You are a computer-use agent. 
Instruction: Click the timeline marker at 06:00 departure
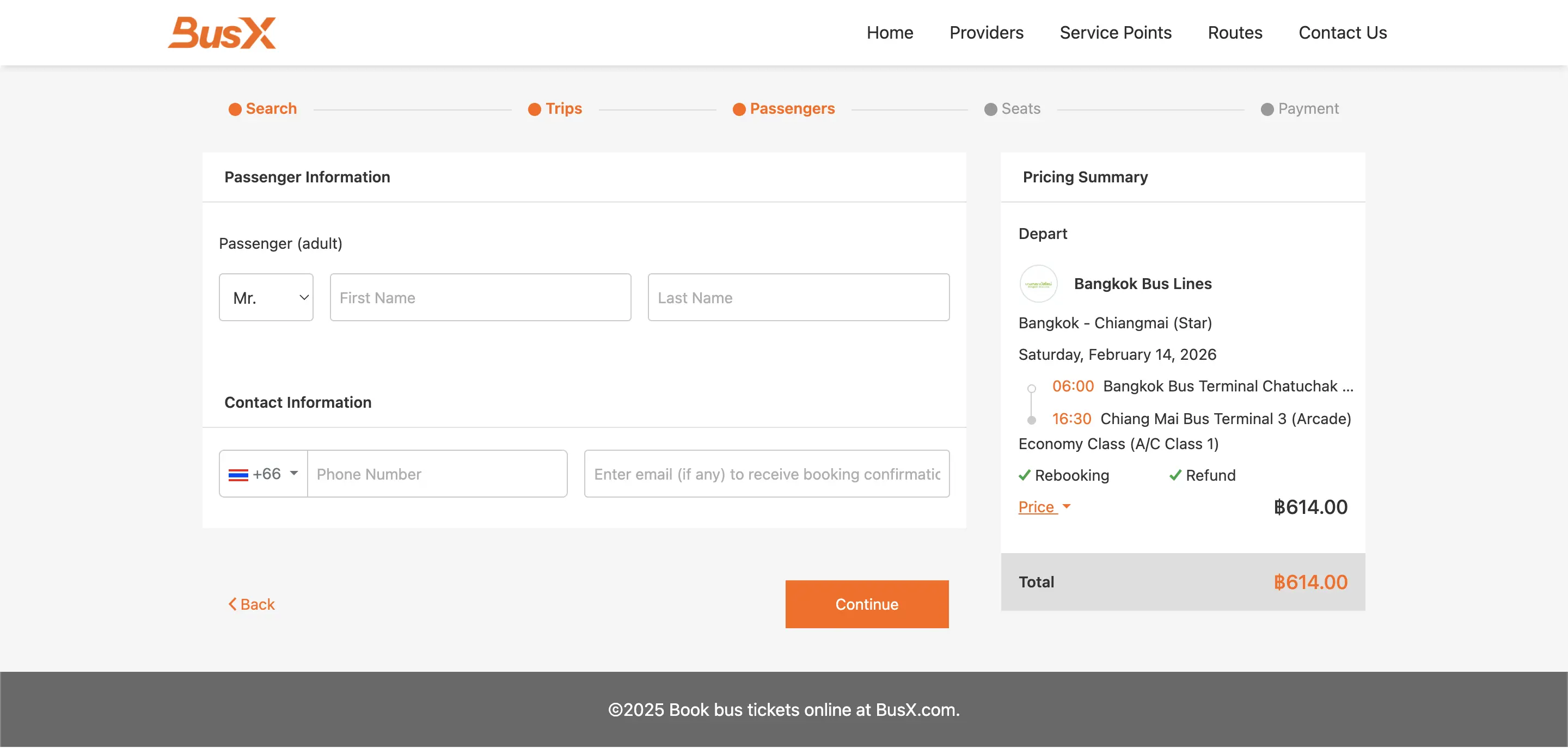pos(1031,388)
